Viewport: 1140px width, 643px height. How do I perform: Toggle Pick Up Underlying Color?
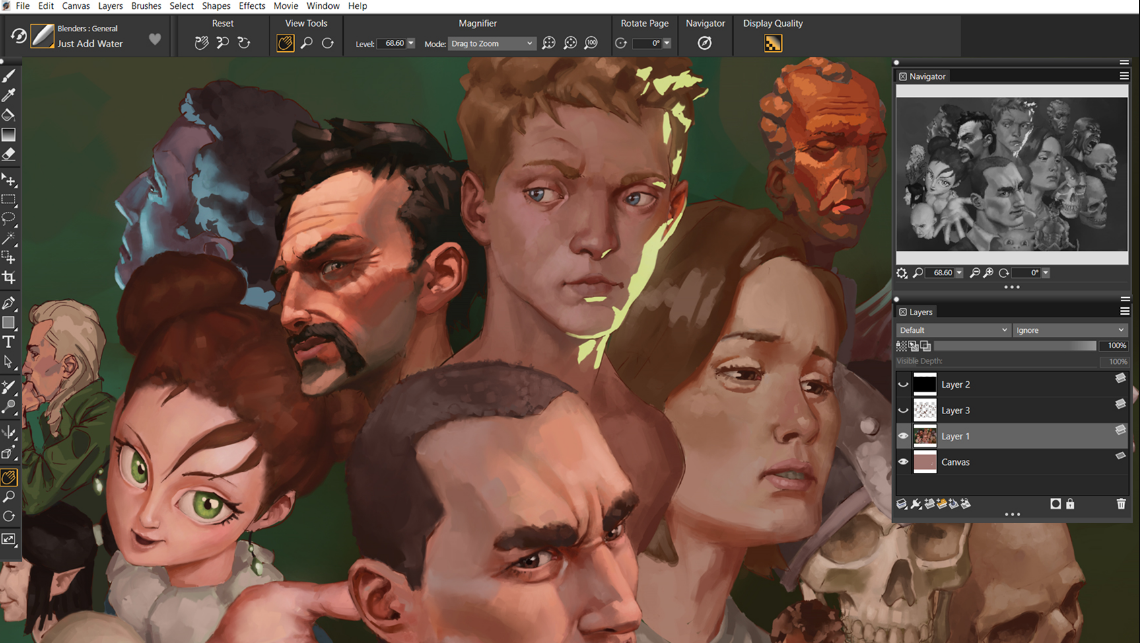point(913,346)
